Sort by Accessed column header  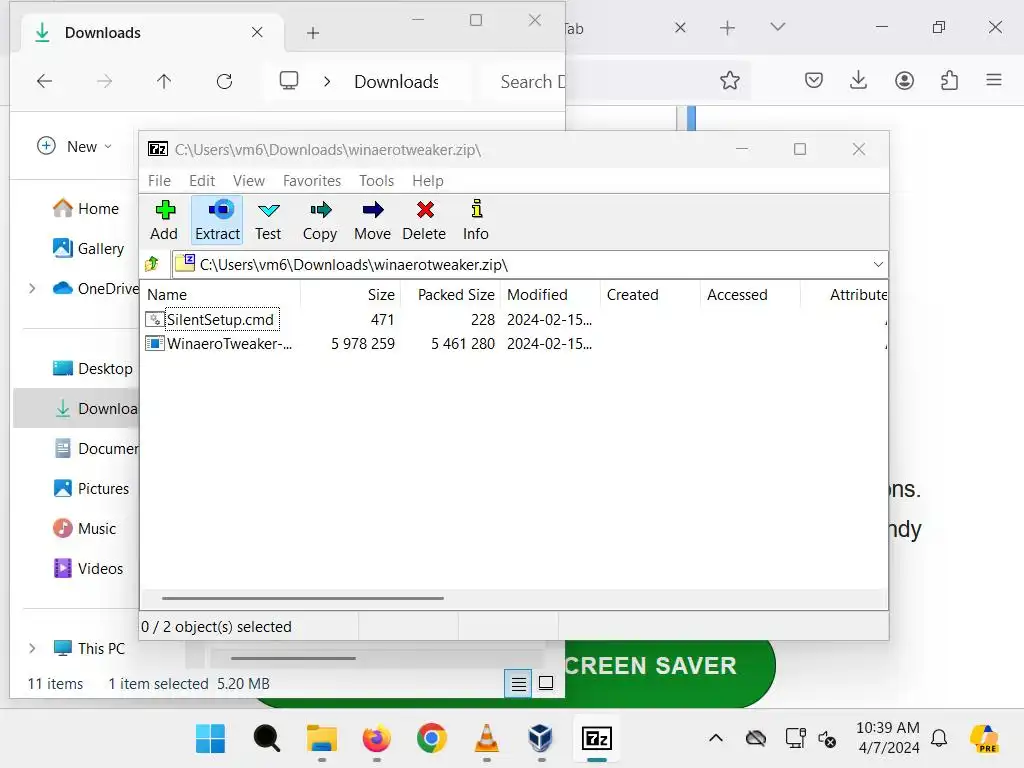point(750,295)
